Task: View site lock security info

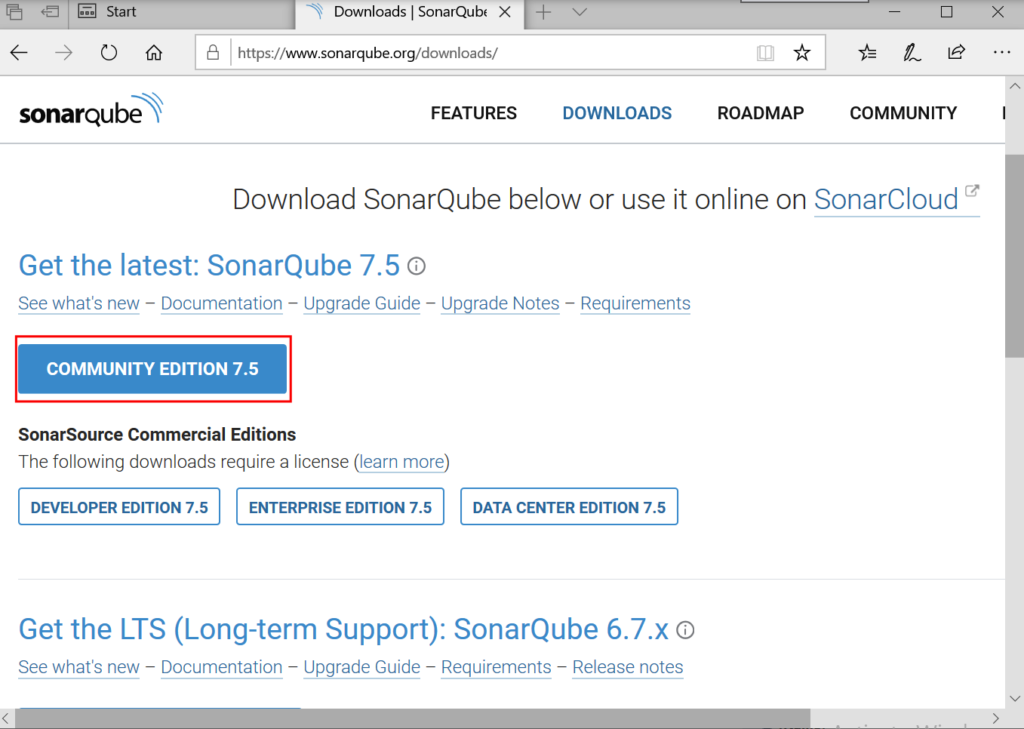Action: [212, 52]
